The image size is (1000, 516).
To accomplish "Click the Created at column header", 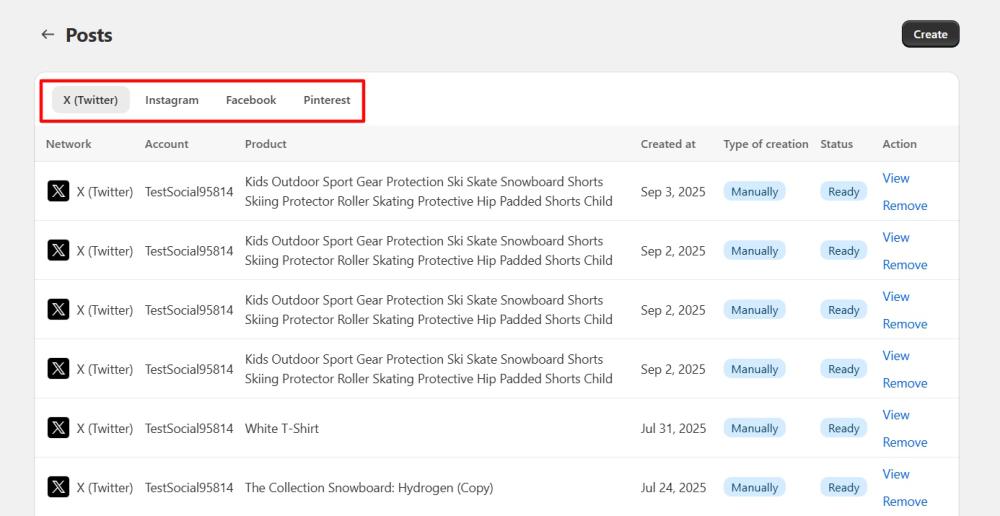I will (668, 144).
